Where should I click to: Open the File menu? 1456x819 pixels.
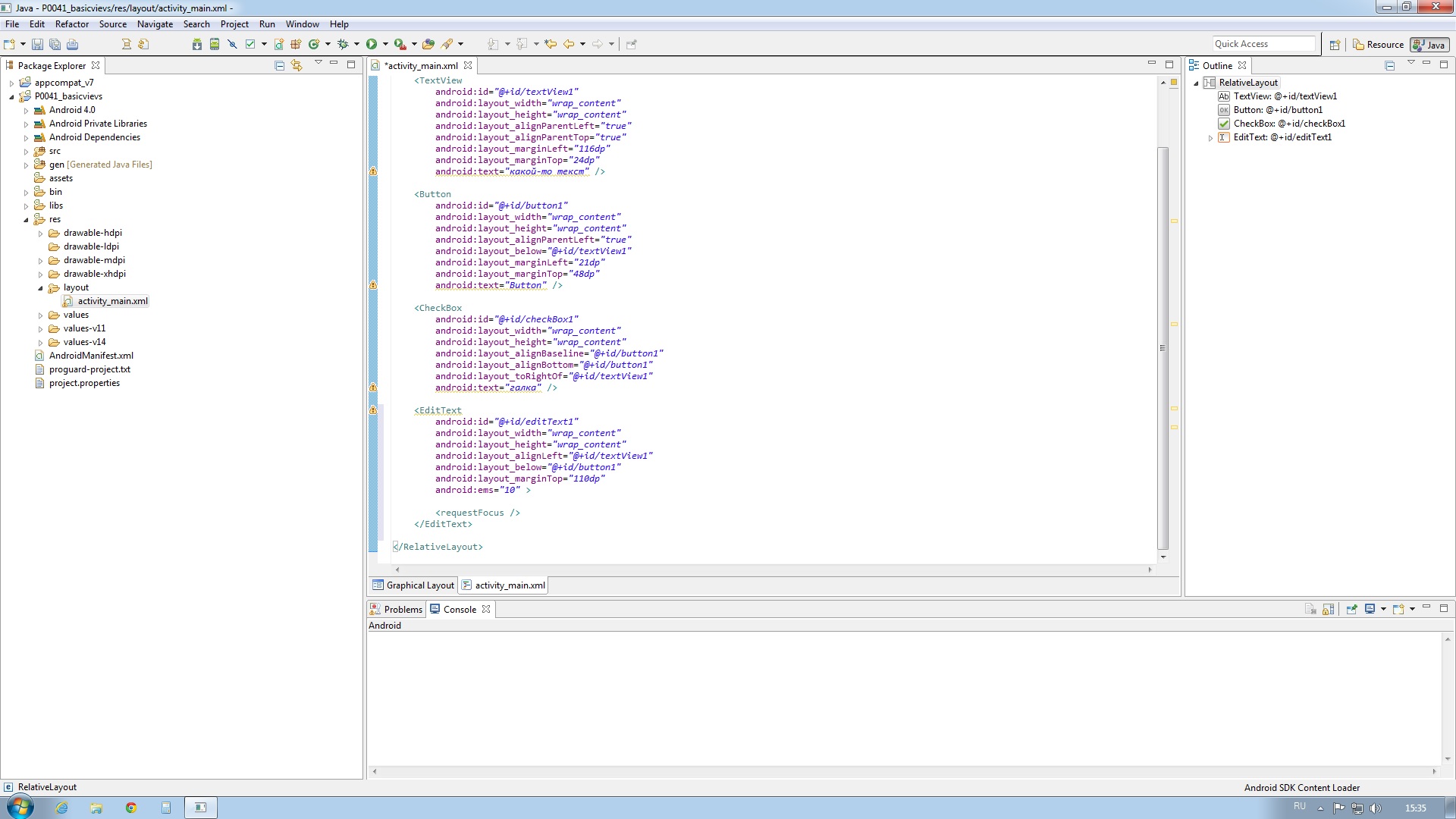click(12, 24)
